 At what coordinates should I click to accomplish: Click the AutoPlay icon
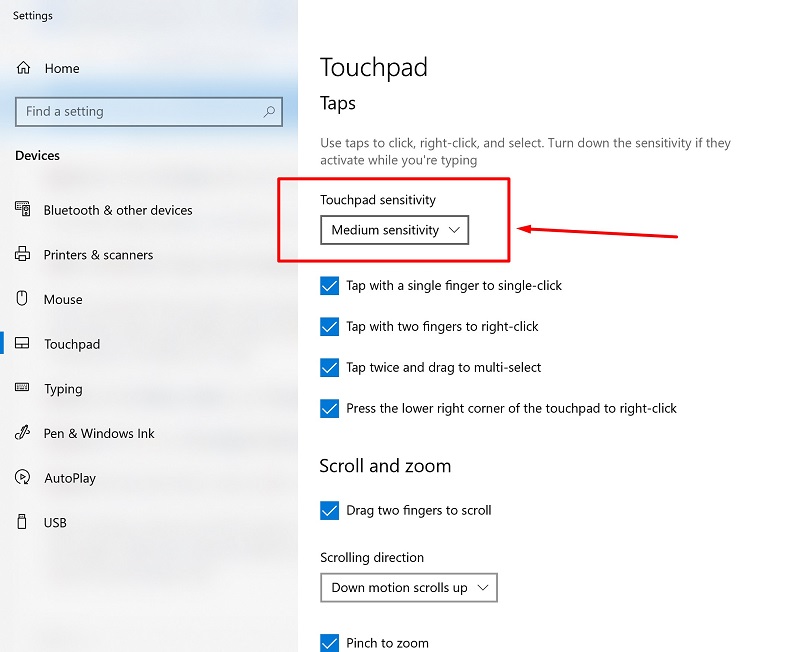click(23, 478)
